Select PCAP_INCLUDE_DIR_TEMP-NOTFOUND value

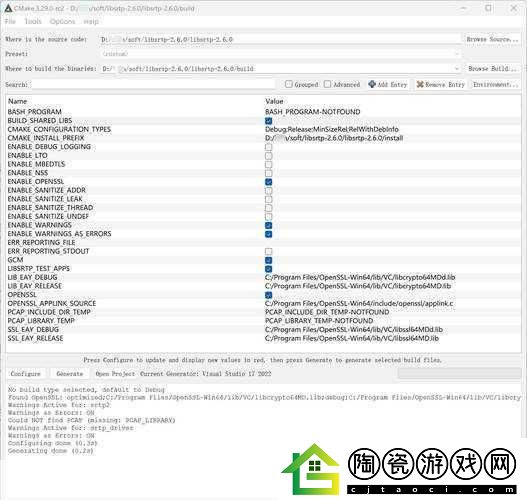(327, 312)
